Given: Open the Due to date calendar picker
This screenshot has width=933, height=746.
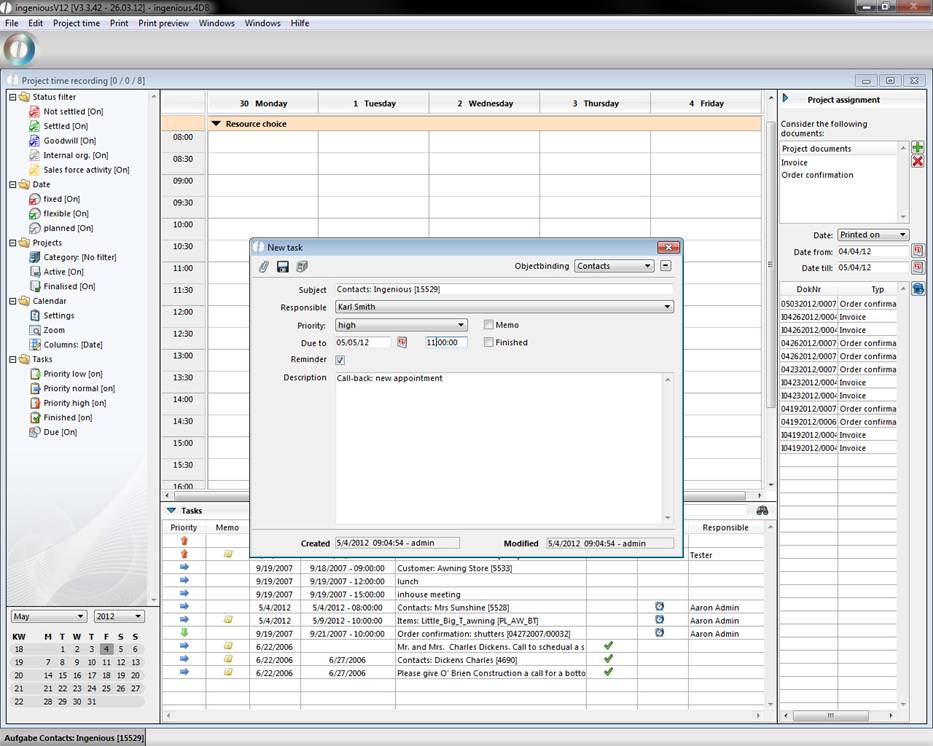Looking at the screenshot, I should pos(402,342).
